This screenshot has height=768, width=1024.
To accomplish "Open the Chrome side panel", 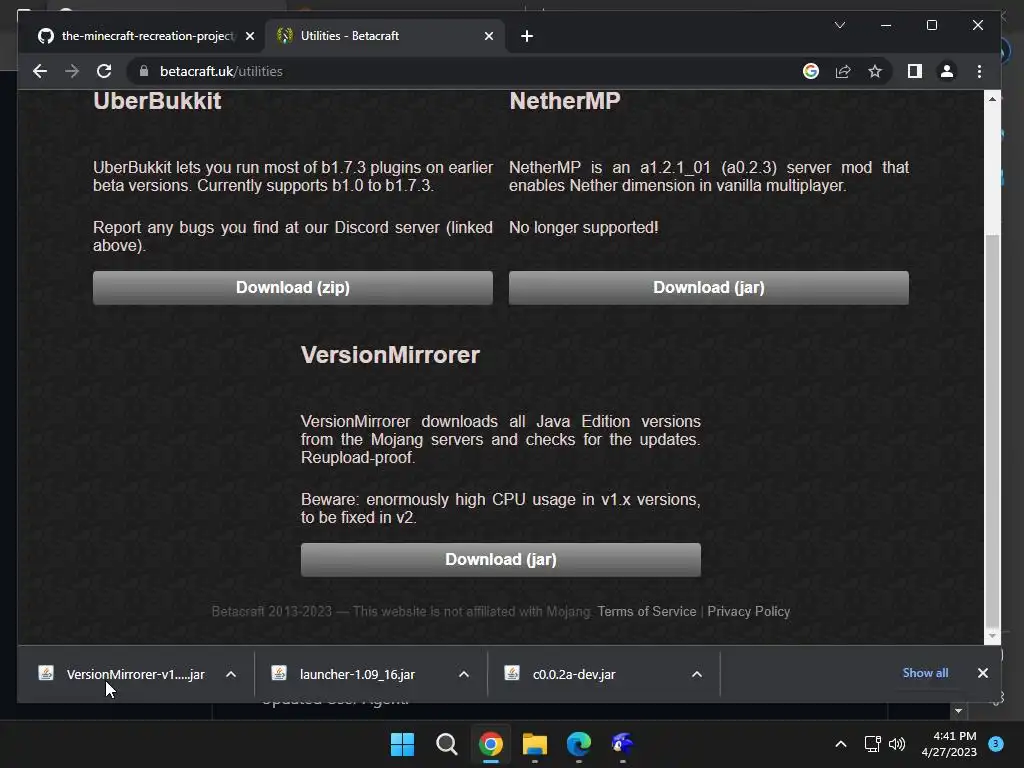I will [915, 71].
